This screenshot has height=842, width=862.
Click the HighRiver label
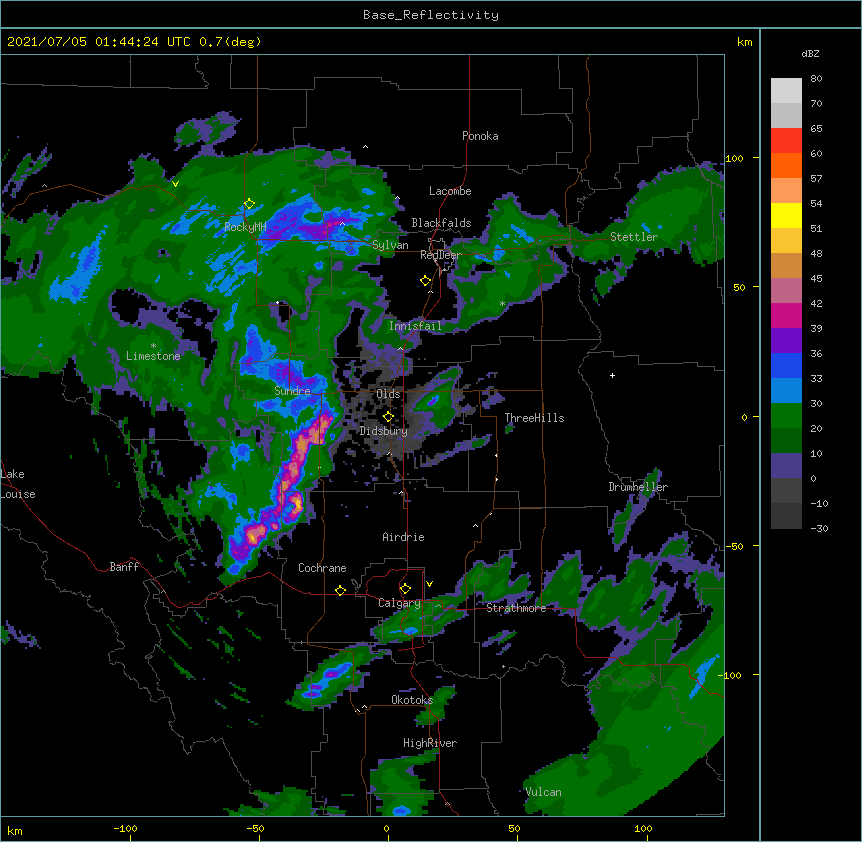(430, 743)
